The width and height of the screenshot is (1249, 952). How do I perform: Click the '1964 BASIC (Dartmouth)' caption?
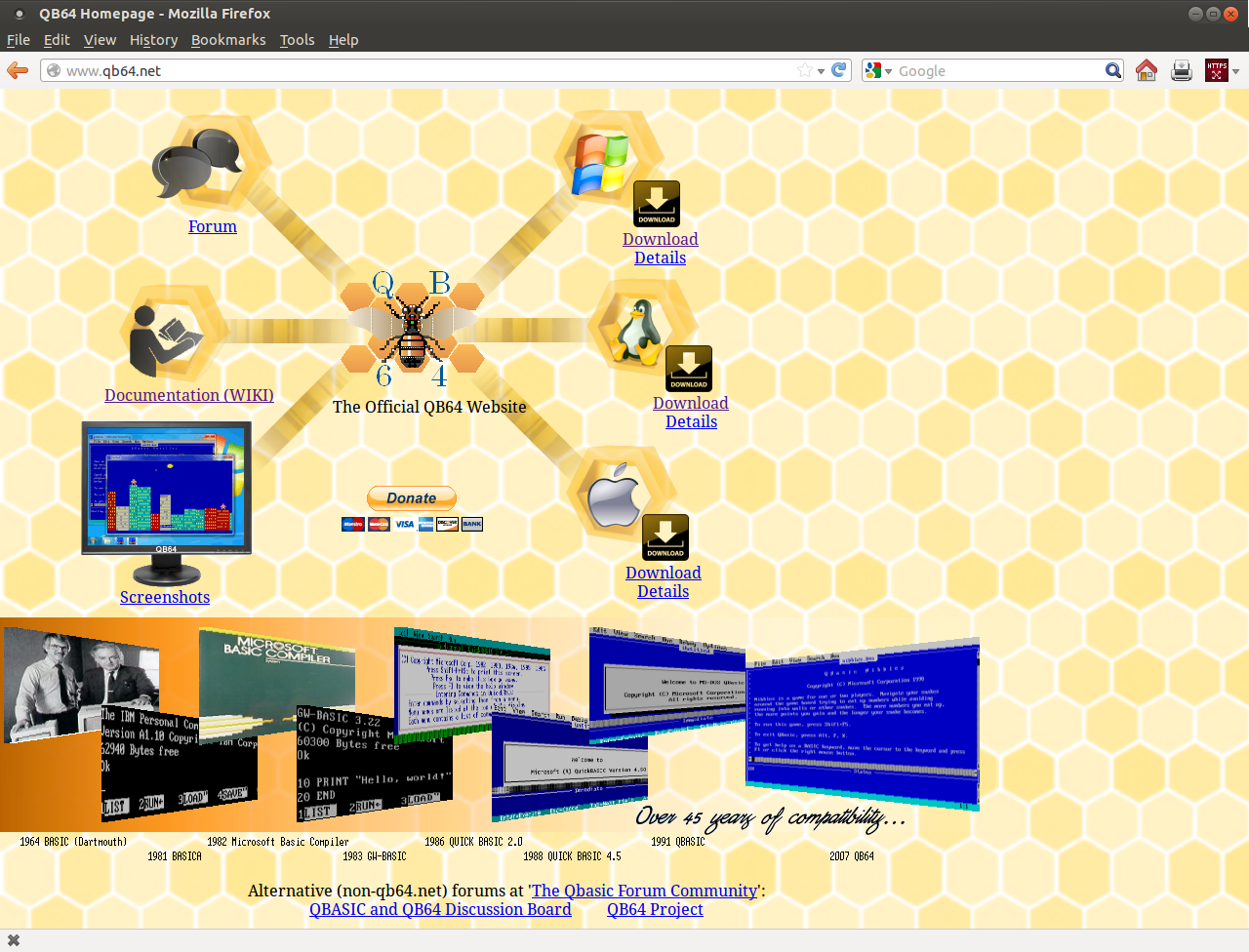coord(73,842)
